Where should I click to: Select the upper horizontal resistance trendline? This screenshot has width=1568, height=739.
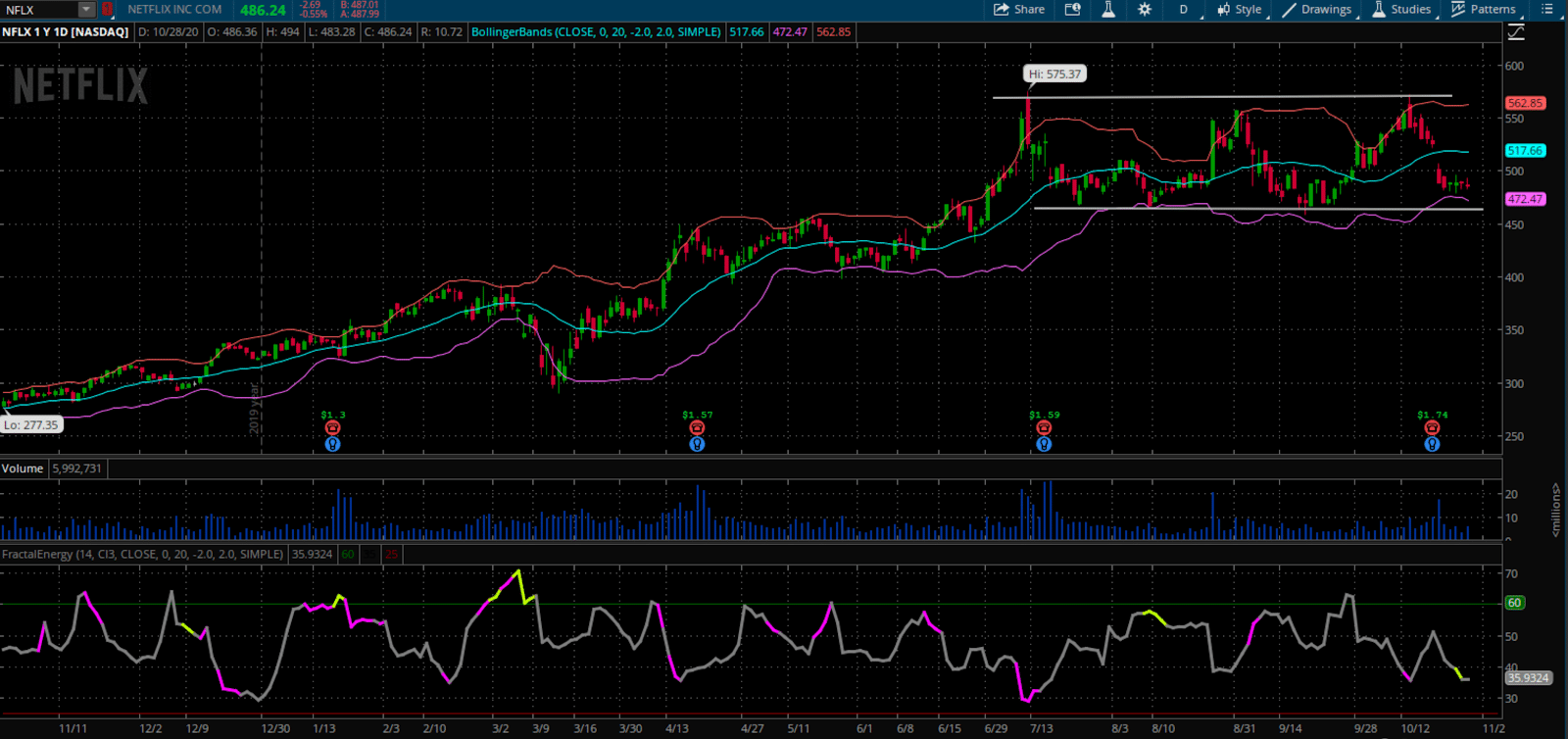1222,97
